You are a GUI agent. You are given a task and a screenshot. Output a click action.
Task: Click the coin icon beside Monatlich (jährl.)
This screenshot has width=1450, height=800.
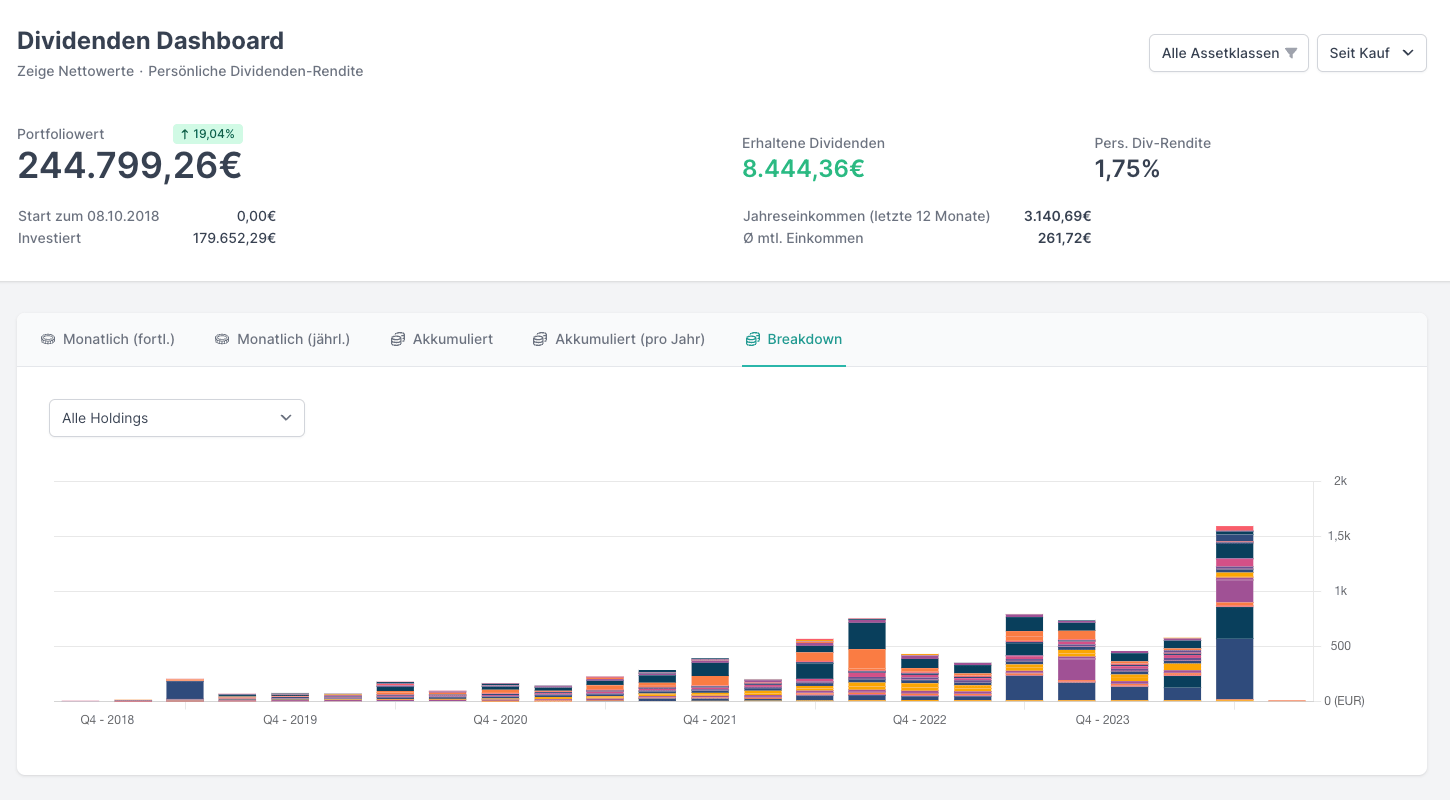(x=222, y=339)
